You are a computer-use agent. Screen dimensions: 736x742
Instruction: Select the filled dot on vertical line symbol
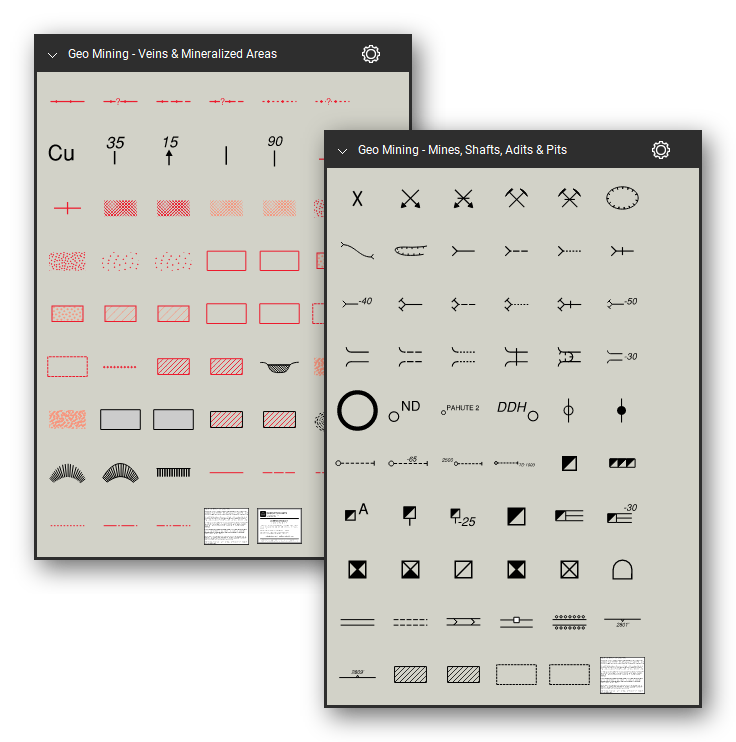(x=622, y=410)
